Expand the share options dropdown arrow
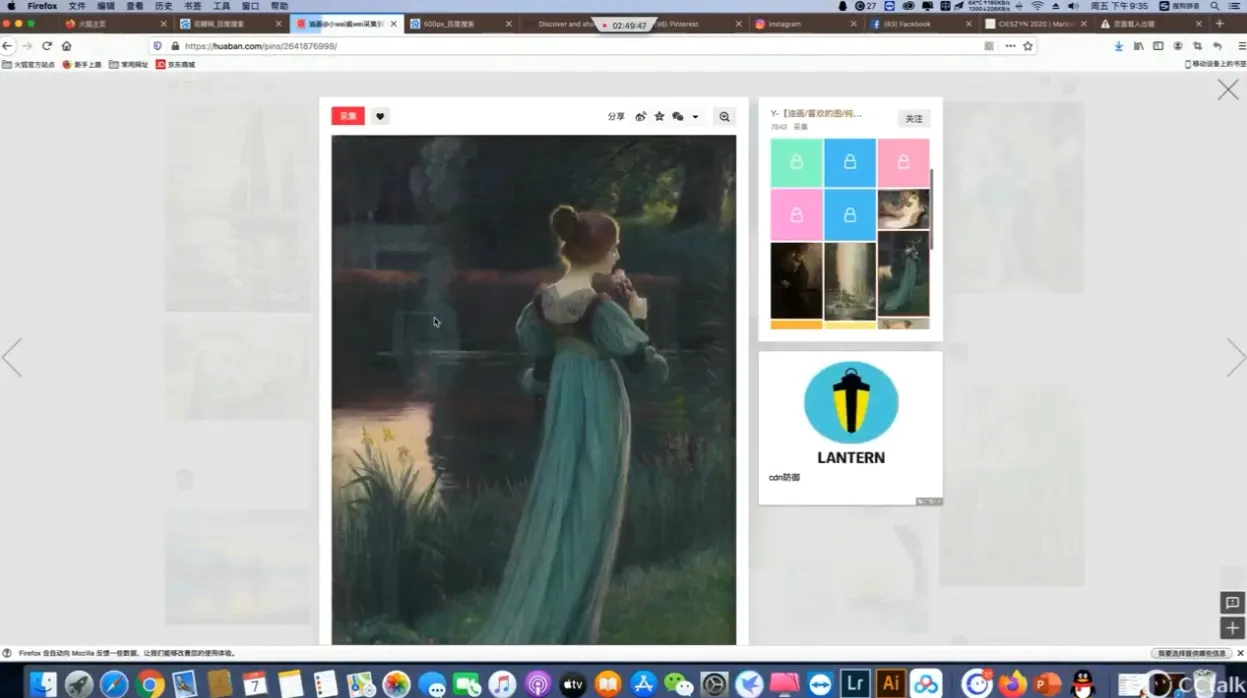The width and height of the screenshot is (1247, 698). (x=695, y=117)
